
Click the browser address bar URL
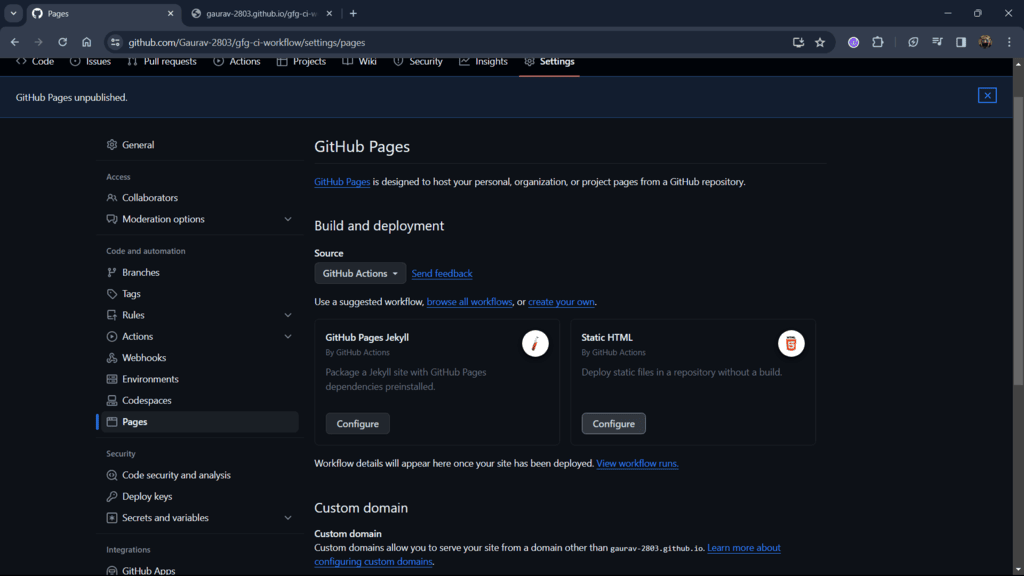(x=246, y=42)
